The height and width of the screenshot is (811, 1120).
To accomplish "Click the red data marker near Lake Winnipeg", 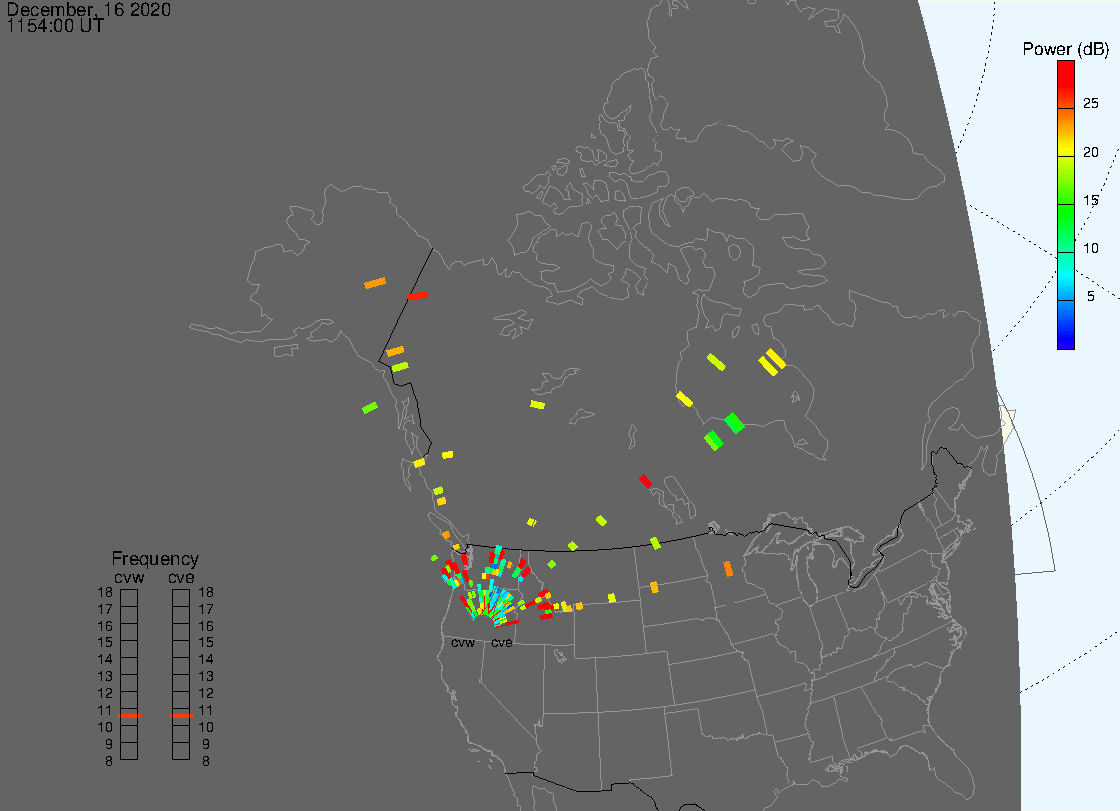I will click(x=645, y=482).
